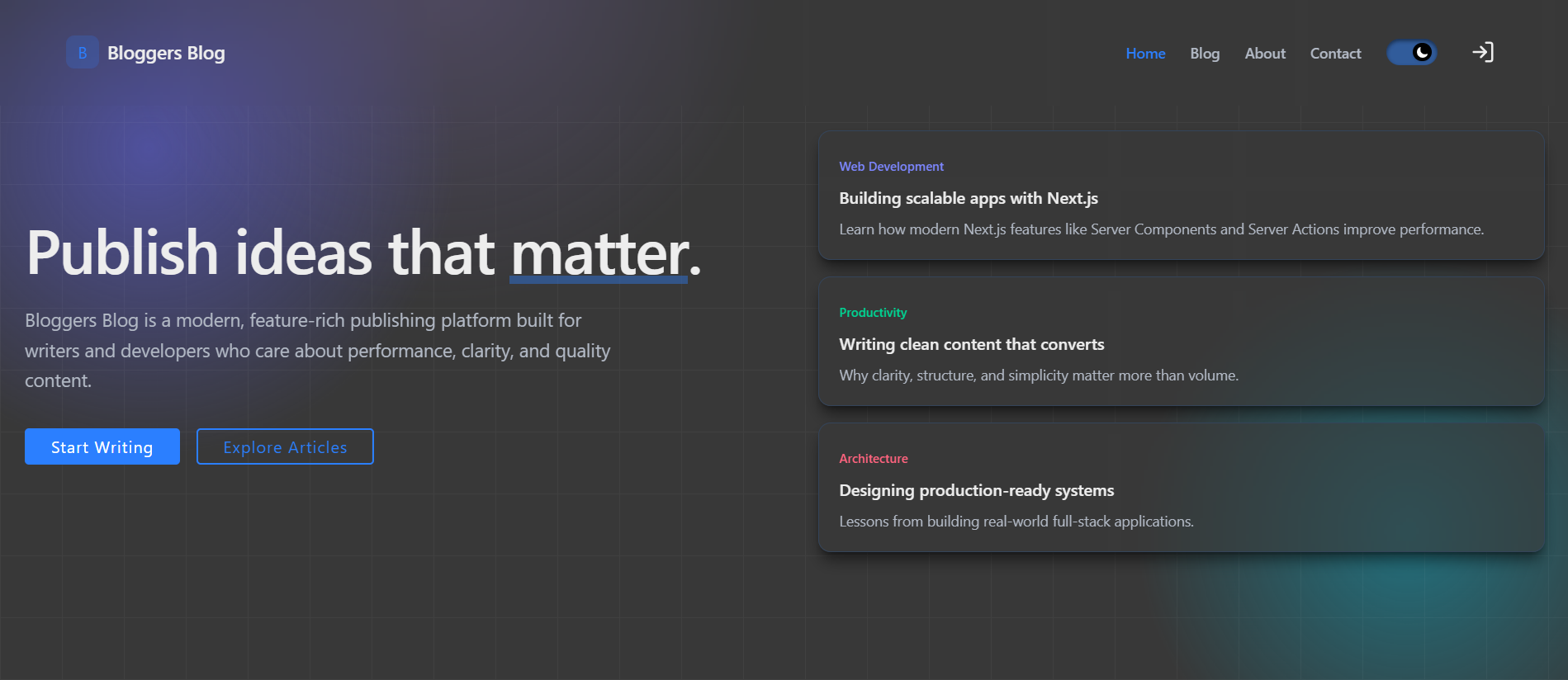Open the login arrow icon
Viewport: 1568px width, 680px height.
tap(1483, 52)
